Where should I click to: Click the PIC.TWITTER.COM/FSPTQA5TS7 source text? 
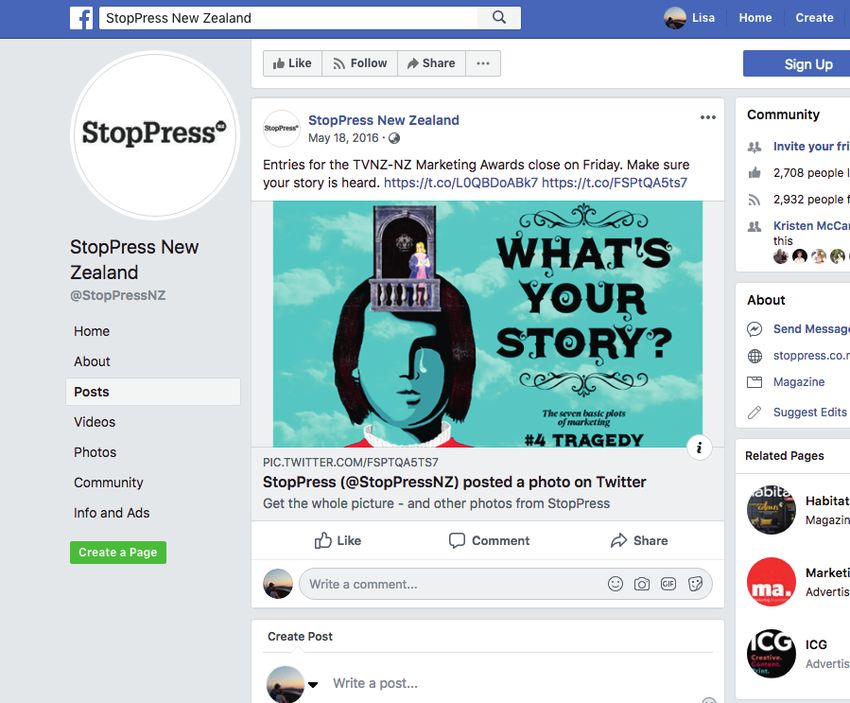coord(351,462)
